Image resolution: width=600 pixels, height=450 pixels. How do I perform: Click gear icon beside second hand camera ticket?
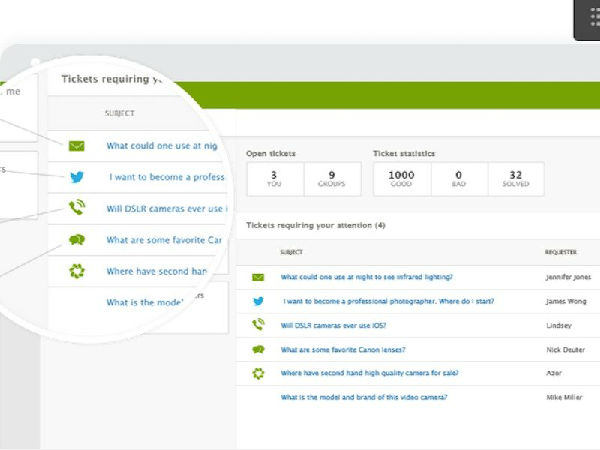click(258, 373)
